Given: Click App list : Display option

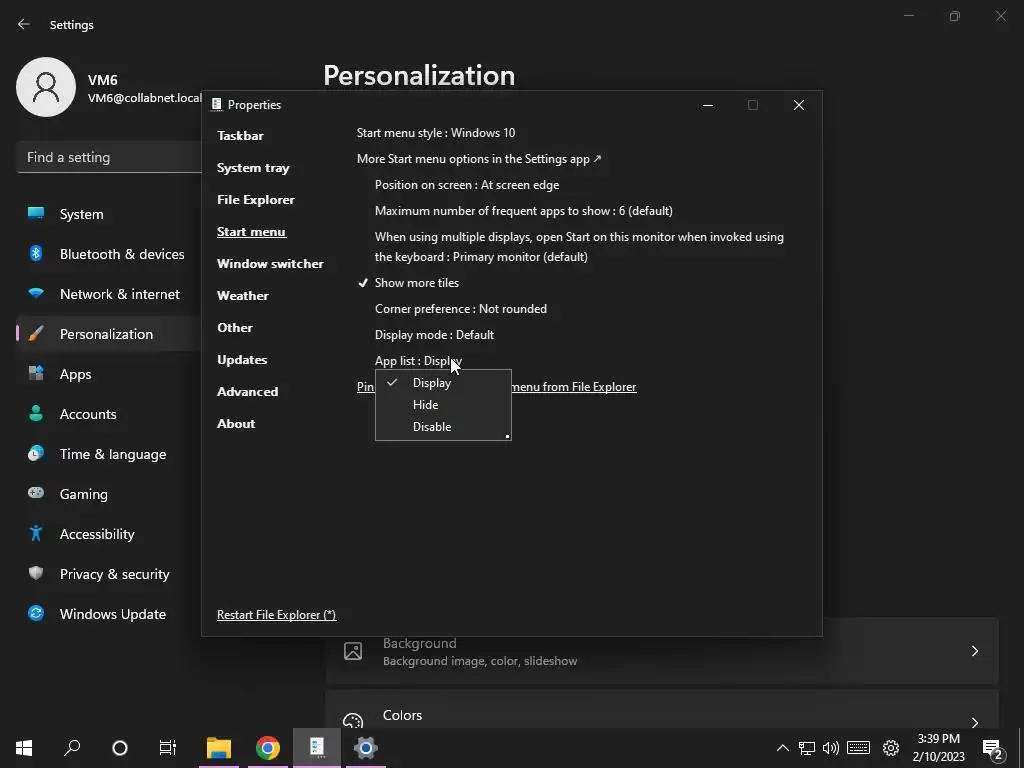Looking at the screenshot, I should [x=418, y=361].
